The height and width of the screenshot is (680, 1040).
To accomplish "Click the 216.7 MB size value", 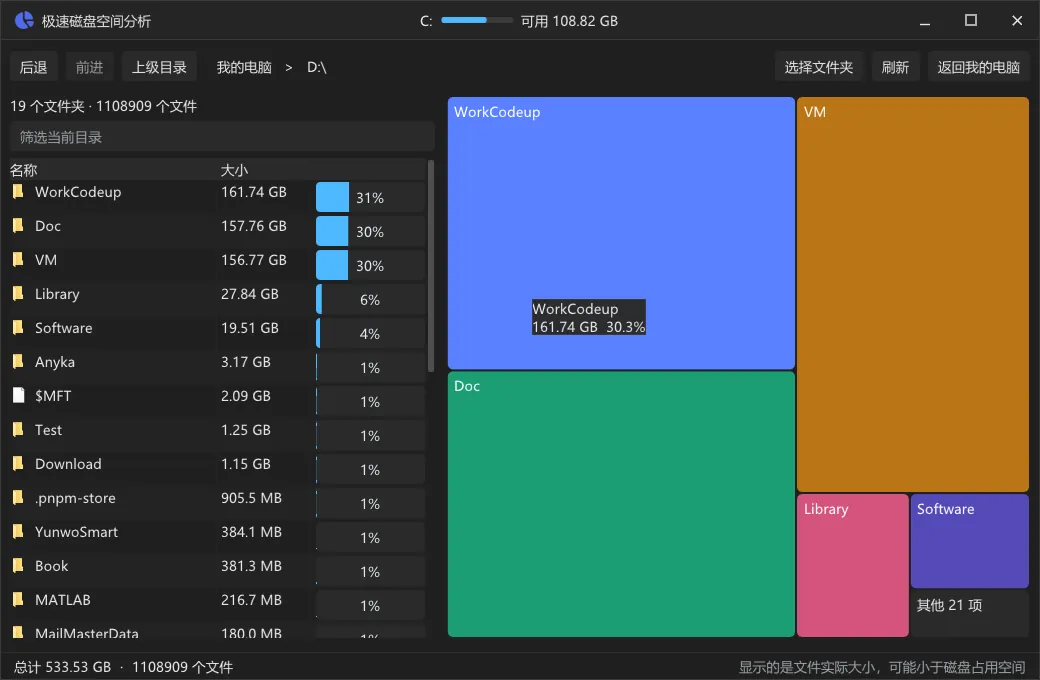I will pos(251,600).
